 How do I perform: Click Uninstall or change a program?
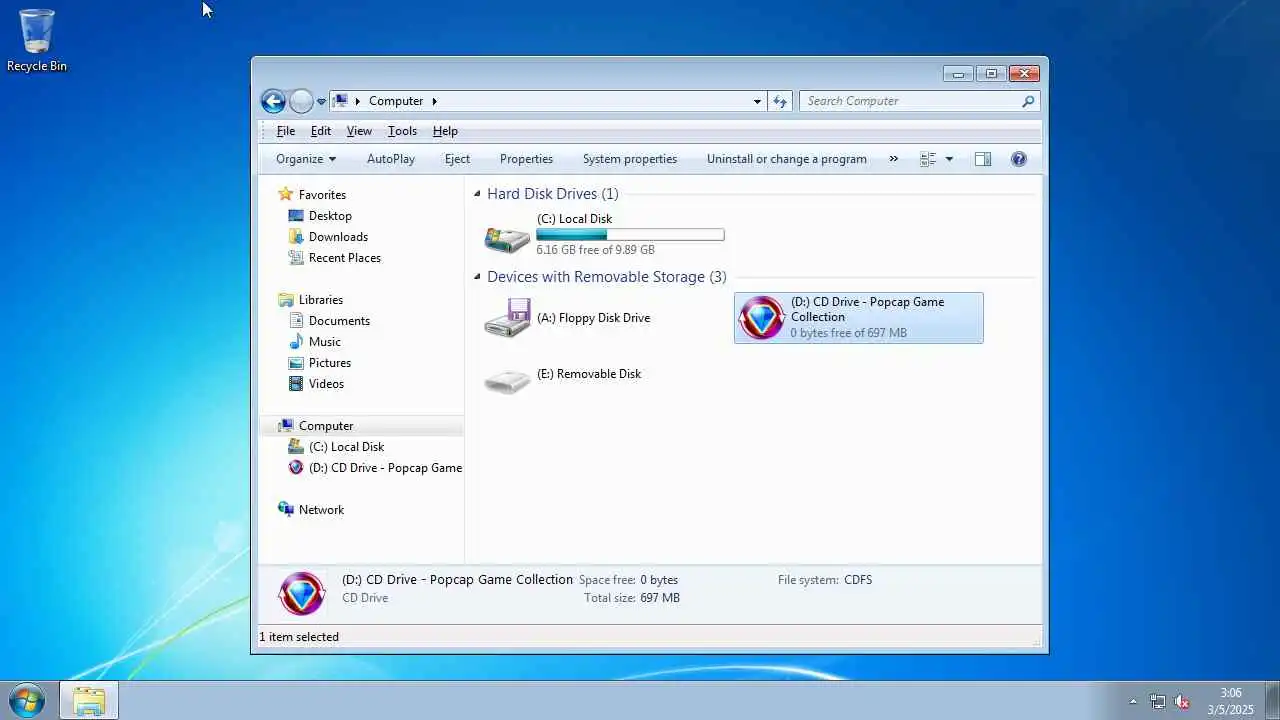pos(787,159)
